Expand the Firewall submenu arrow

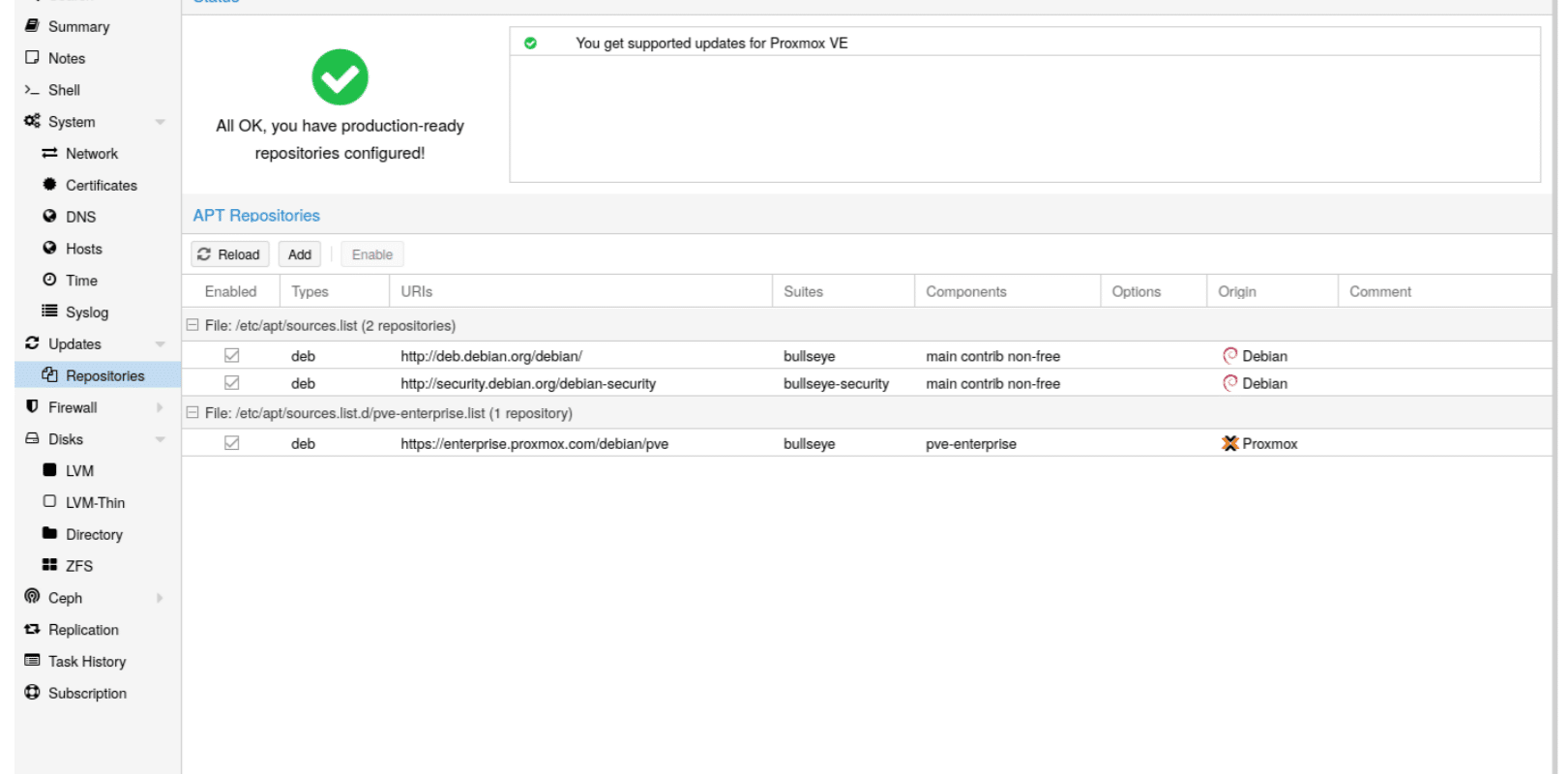click(160, 407)
